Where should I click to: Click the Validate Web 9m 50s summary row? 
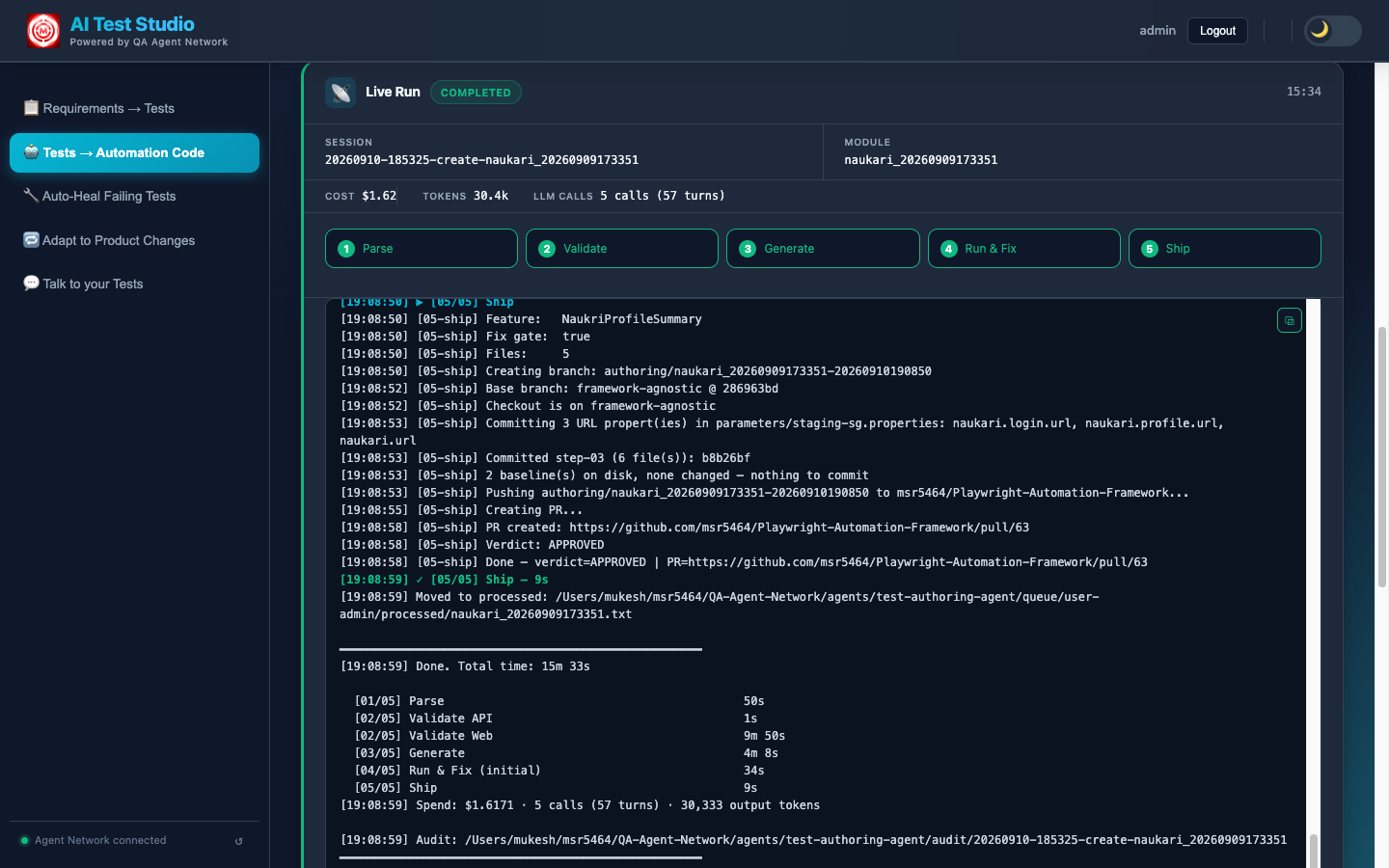click(x=569, y=736)
